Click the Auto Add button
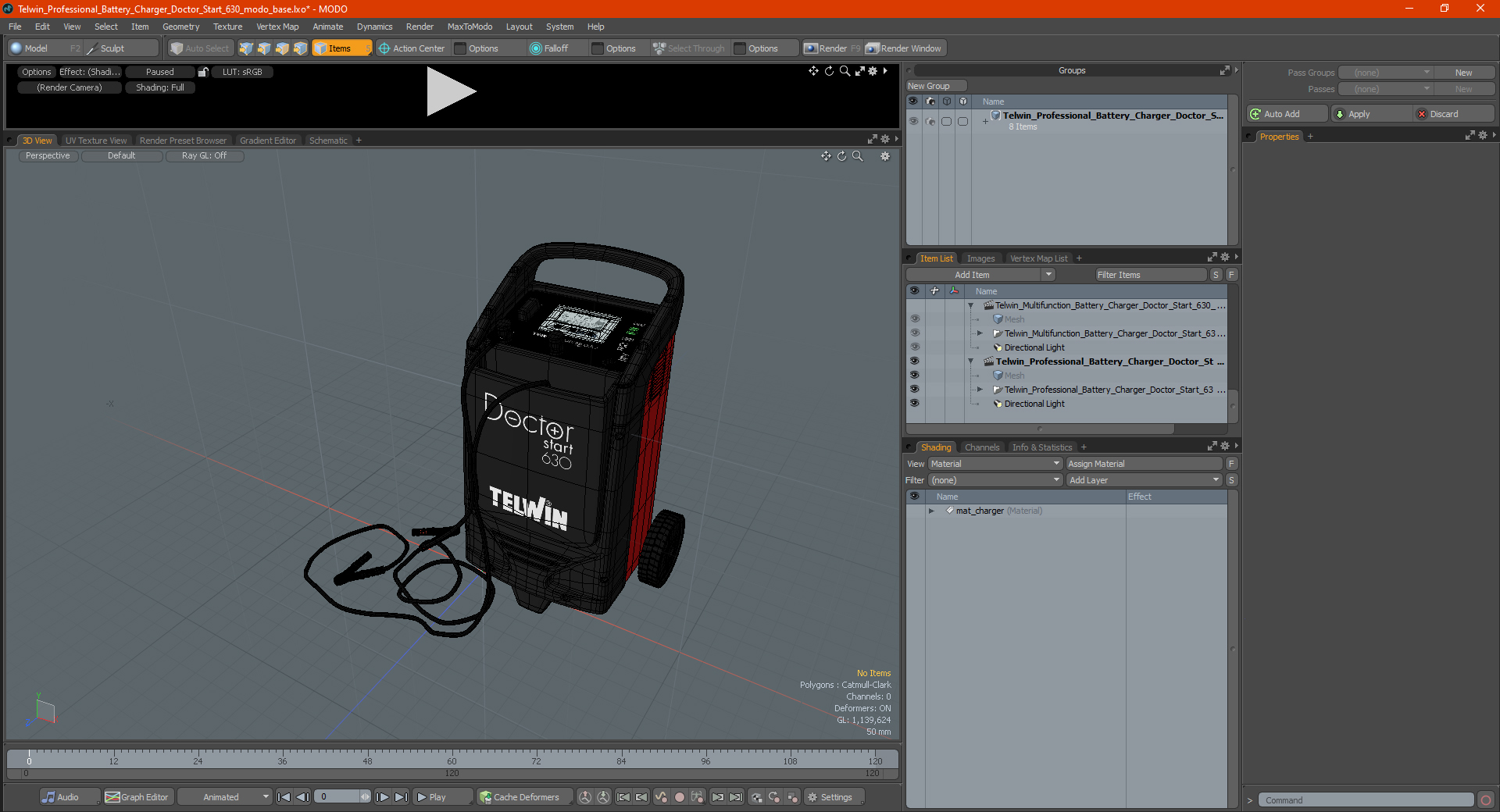 (x=1287, y=114)
